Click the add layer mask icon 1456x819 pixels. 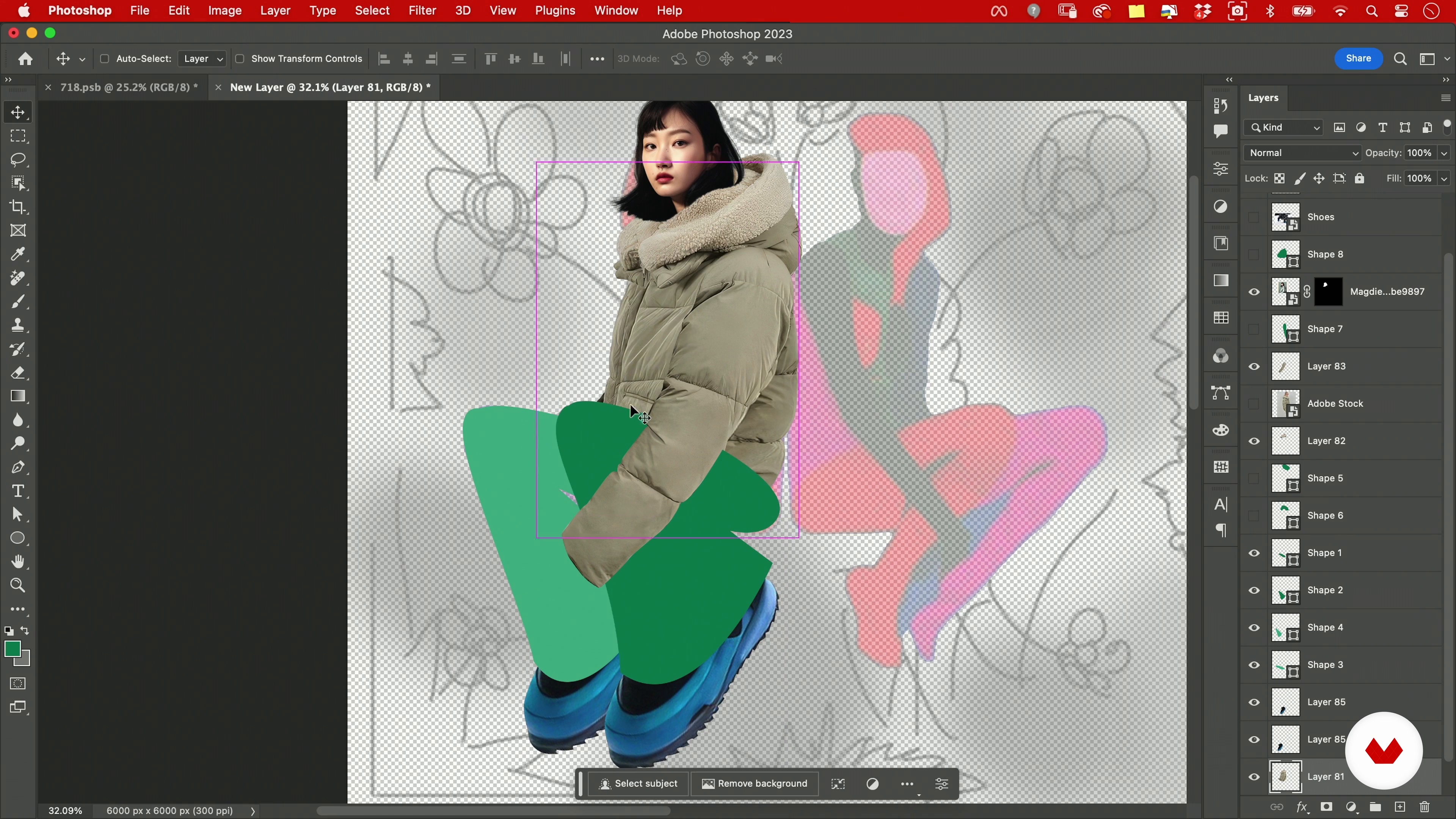pyautogui.click(x=1327, y=806)
